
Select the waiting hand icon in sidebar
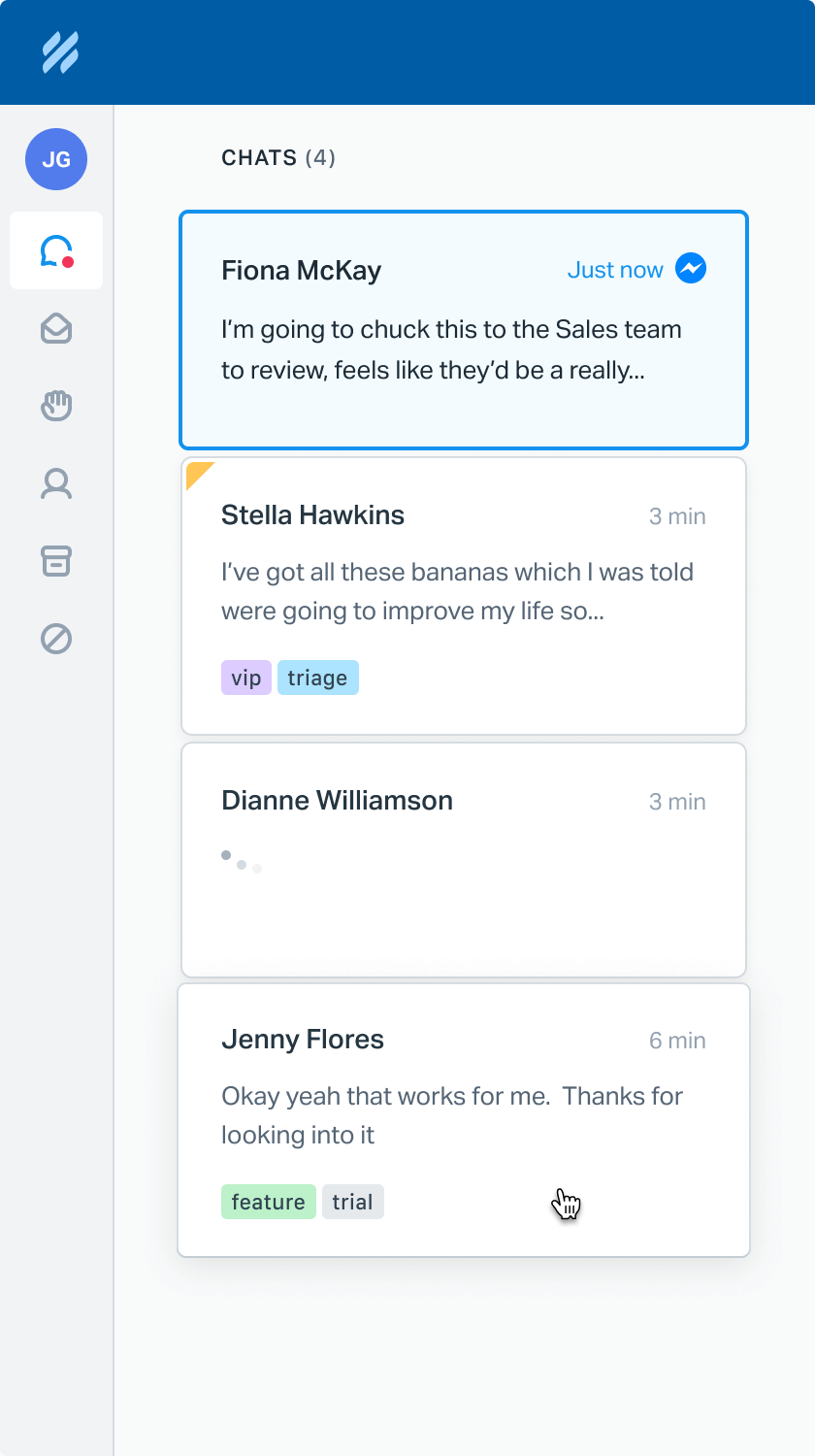[x=55, y=406]
